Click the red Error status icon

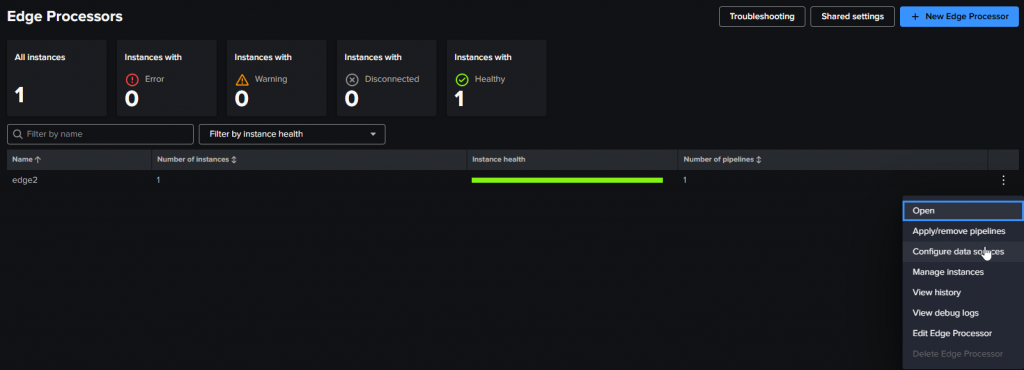132,80
